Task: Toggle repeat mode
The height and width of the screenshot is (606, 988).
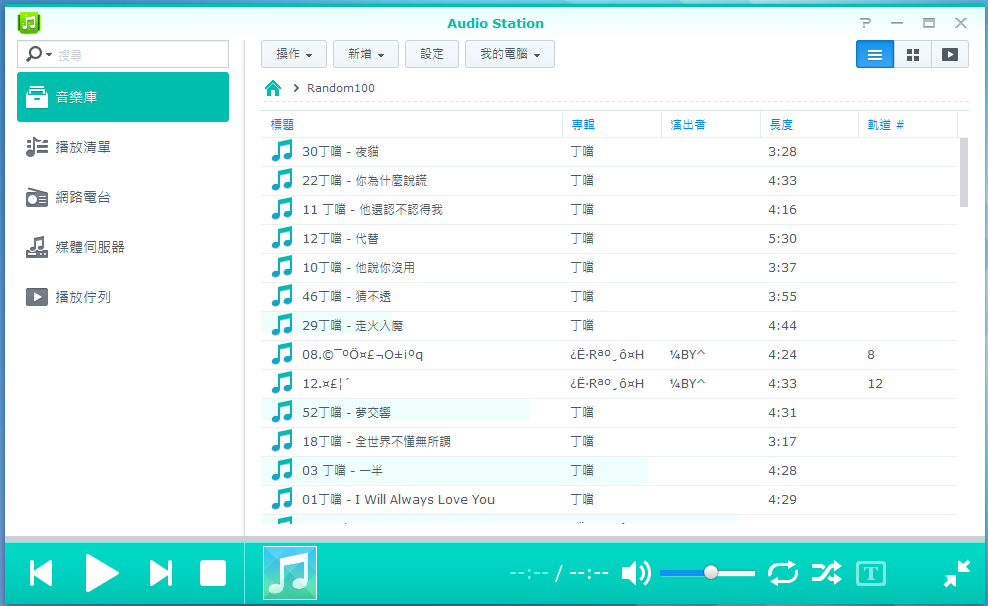Action: pos(783,573)
